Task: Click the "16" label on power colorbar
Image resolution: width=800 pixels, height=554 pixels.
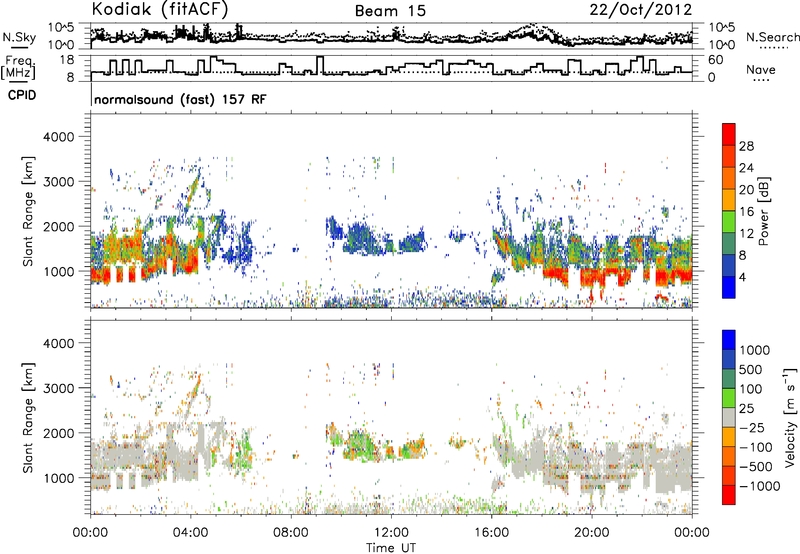Action: point(746,212)
